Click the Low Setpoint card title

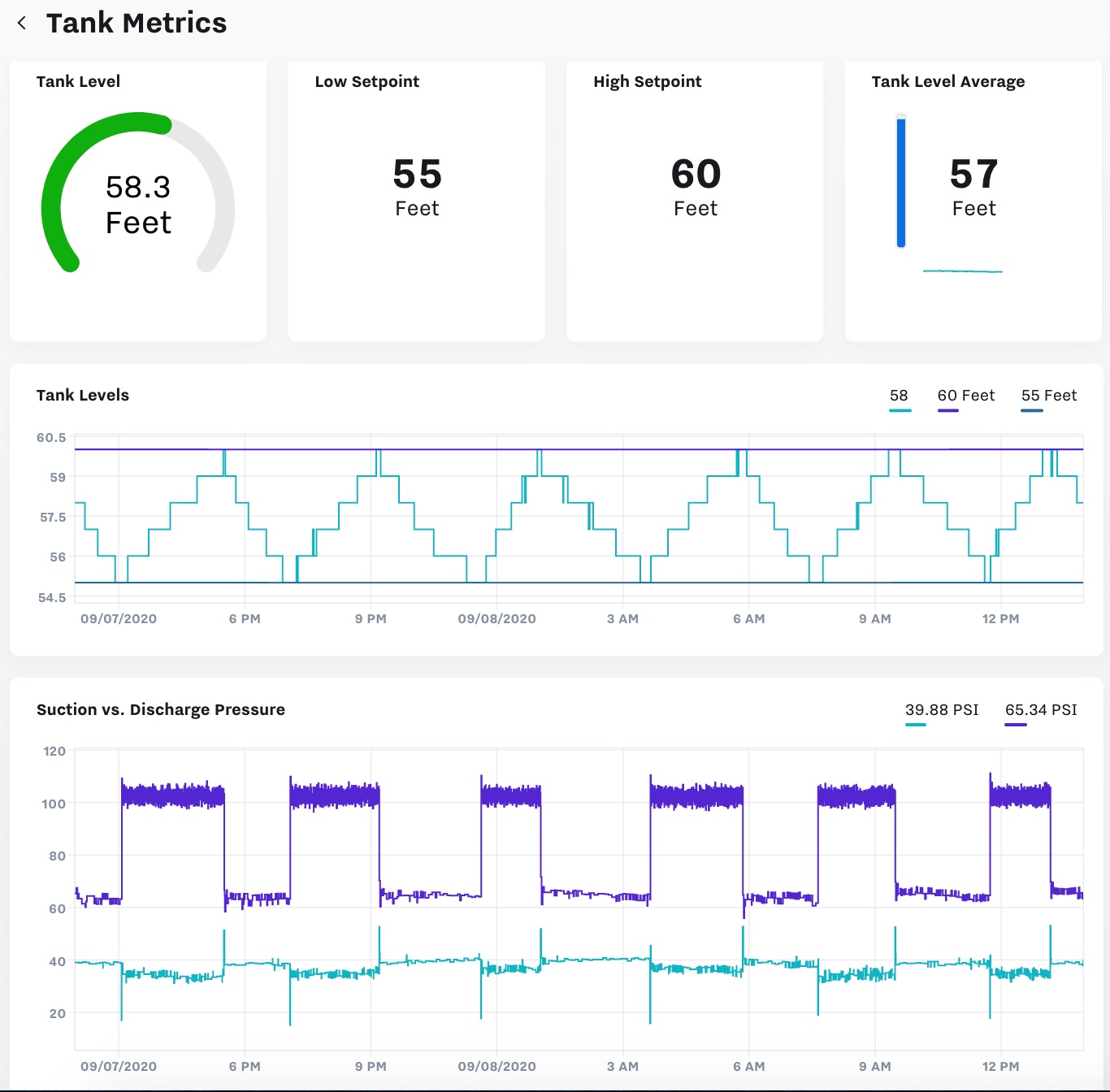367,81
